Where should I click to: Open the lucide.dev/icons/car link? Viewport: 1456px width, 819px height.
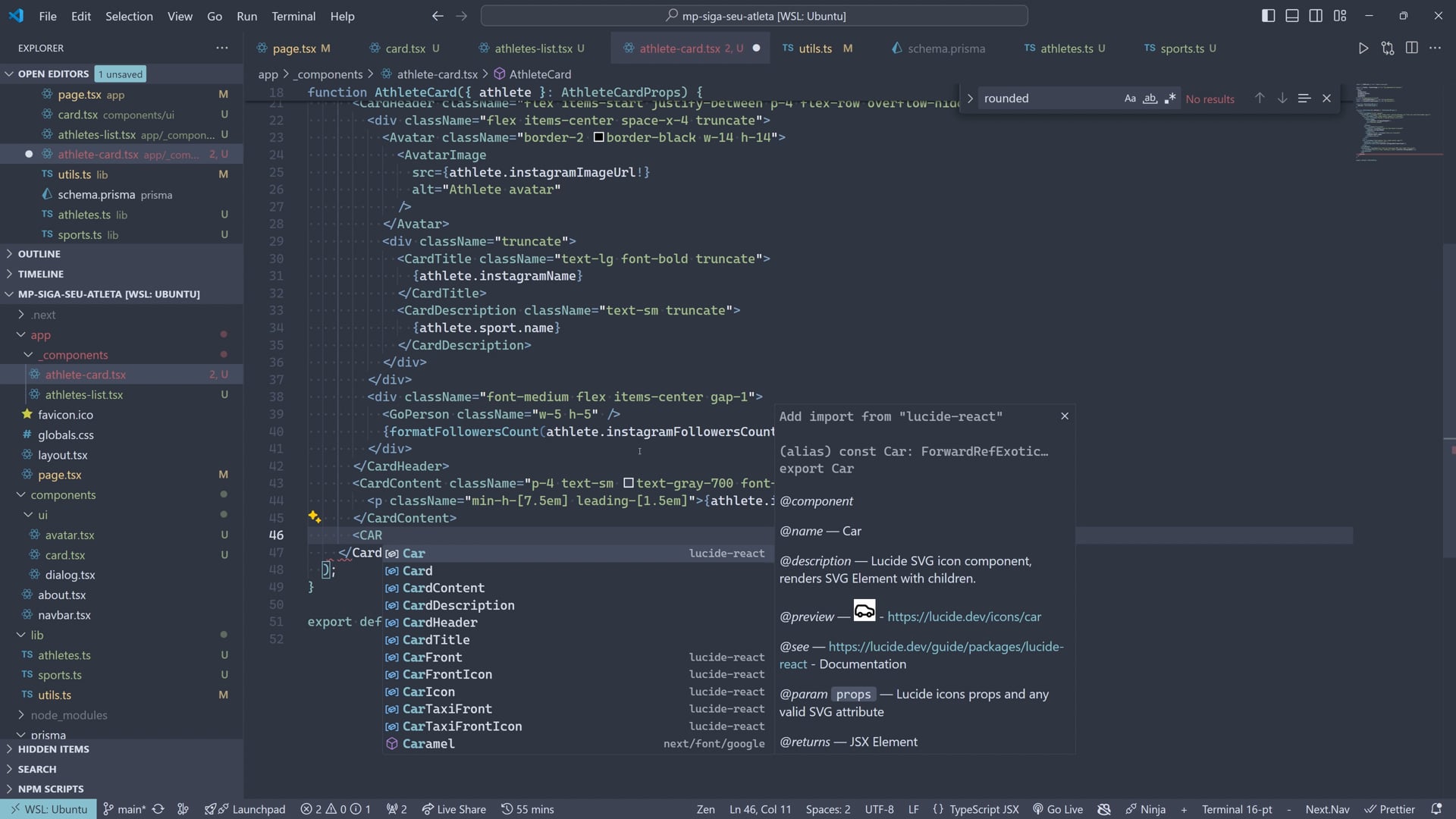pos(964,617)
